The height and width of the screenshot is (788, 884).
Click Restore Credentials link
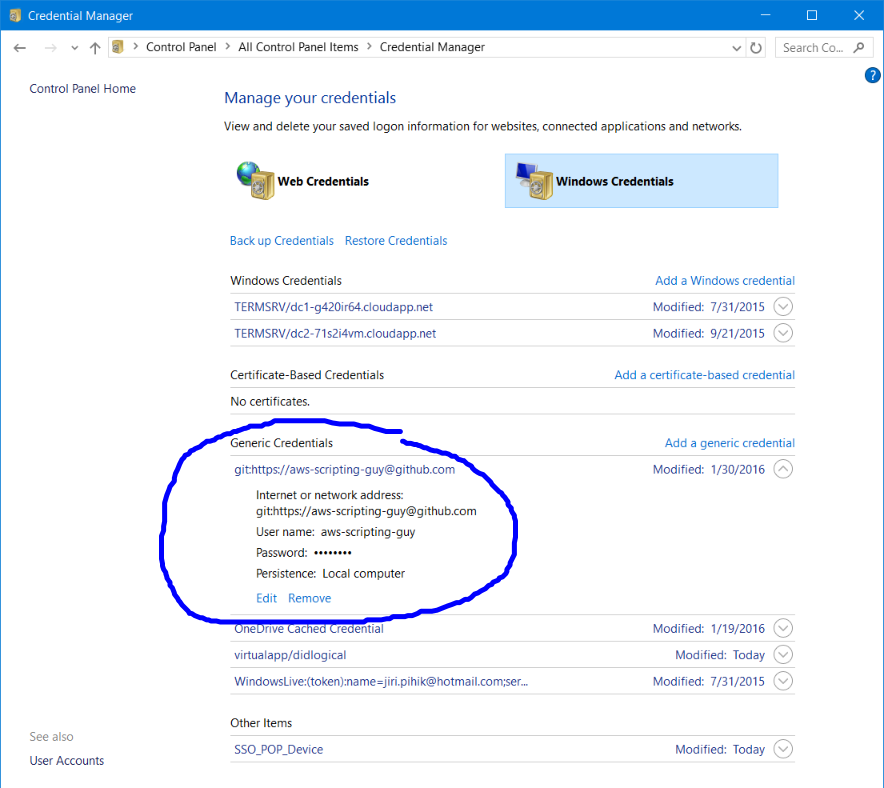click(x=396, y=241)
